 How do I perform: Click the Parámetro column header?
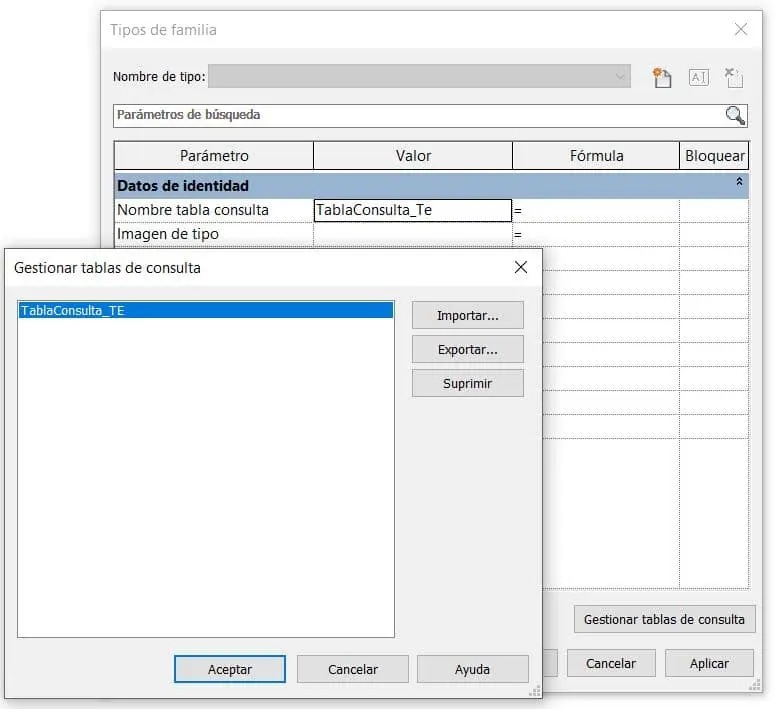(214, 156)
